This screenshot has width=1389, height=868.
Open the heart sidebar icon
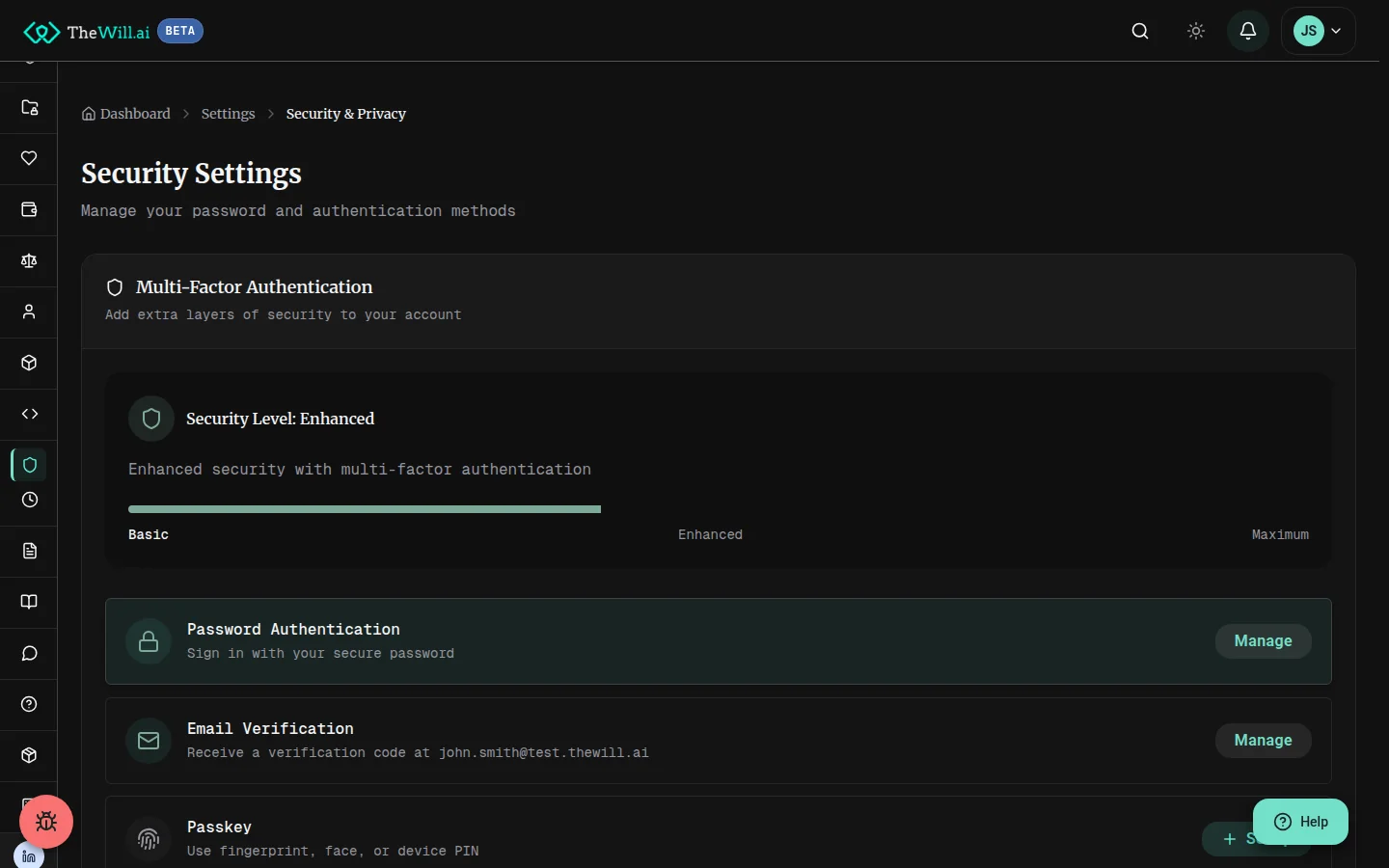tap(30, 158)
